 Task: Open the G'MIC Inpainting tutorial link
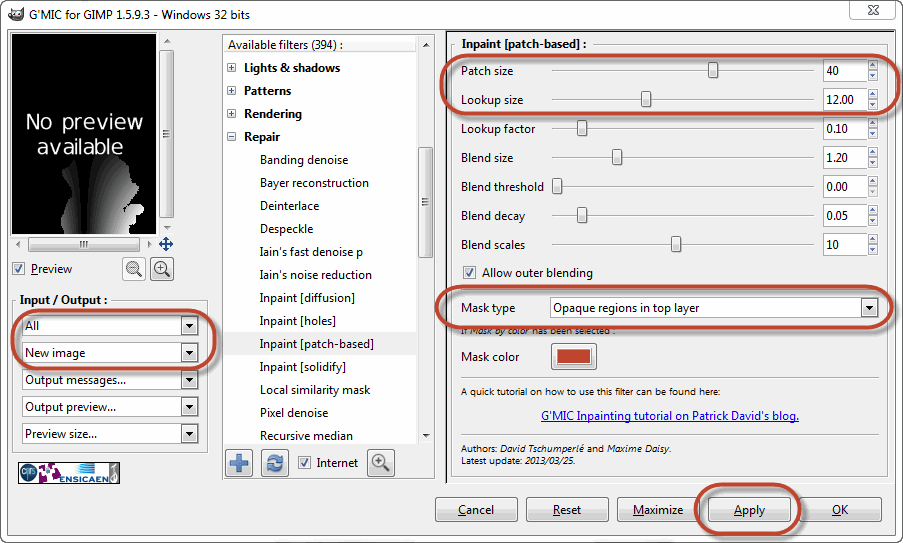point(670,416)
